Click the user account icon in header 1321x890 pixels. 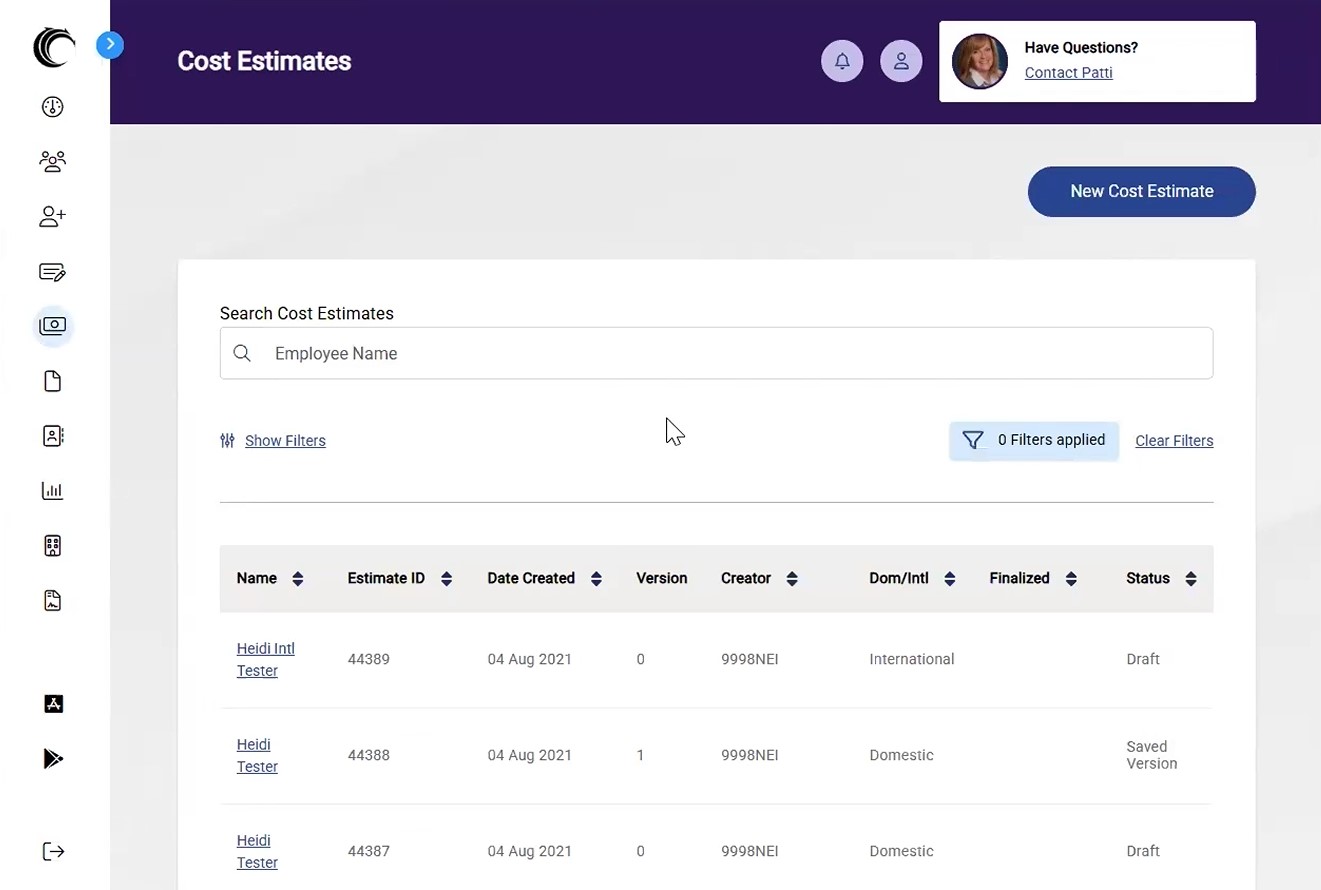(x=901, y=61)
